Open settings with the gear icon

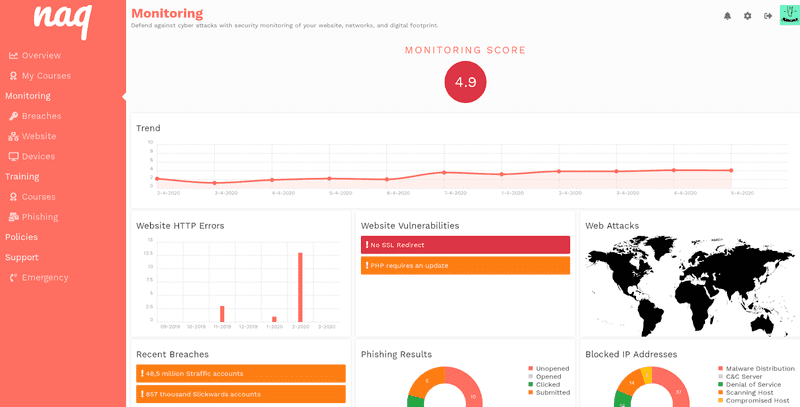pos(747,16)
